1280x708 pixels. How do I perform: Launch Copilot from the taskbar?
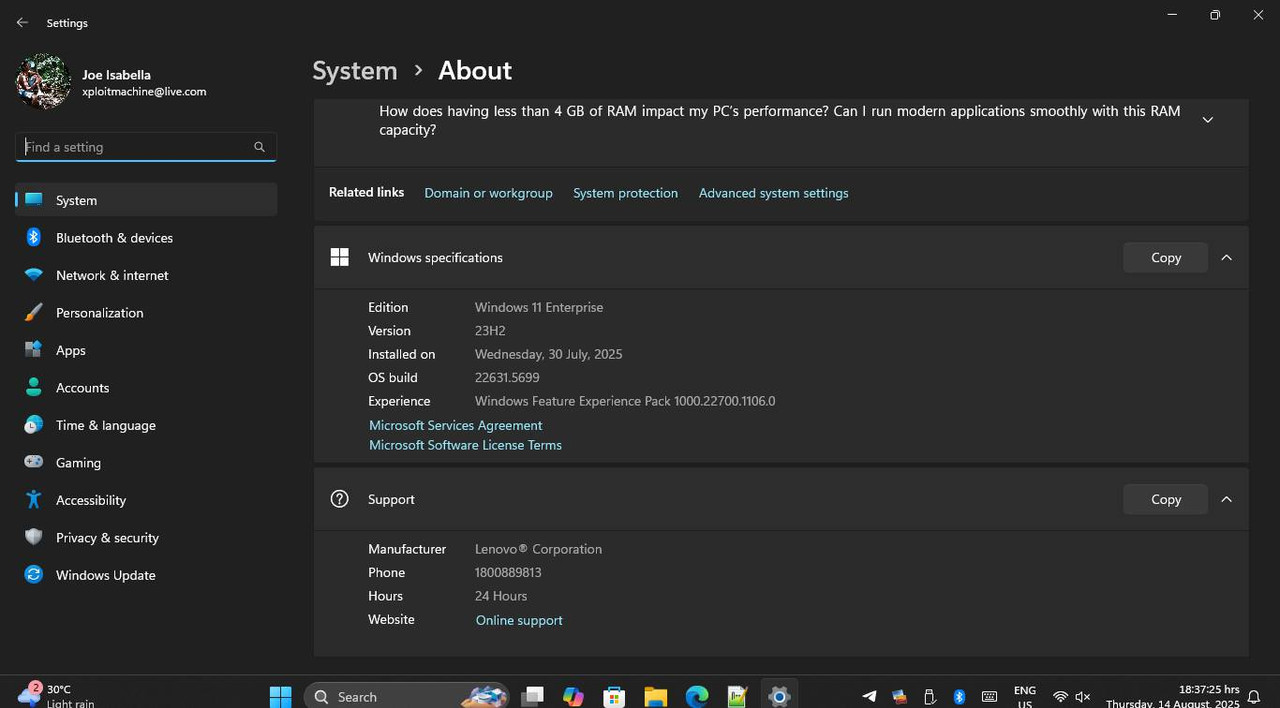pos(573,696)
